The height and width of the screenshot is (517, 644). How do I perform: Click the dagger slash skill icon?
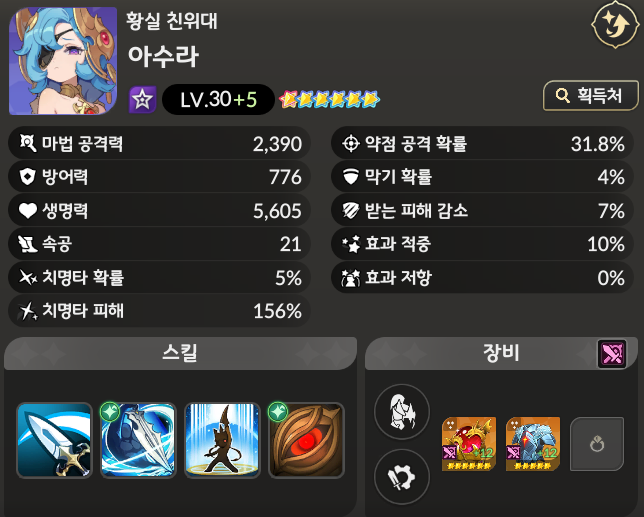pyautogui.click(x=54, y=440)
